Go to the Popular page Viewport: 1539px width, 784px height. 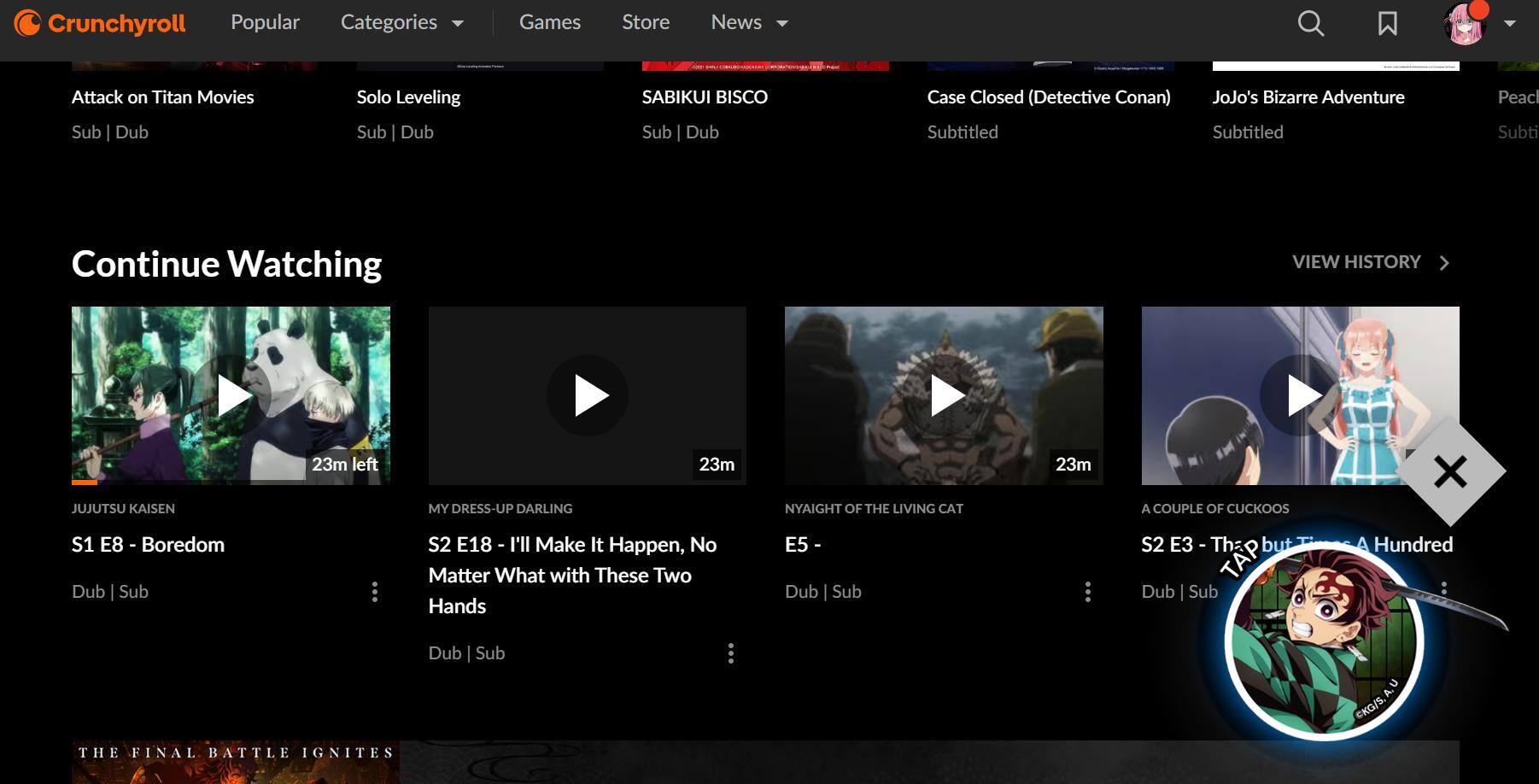pos(265,23)
